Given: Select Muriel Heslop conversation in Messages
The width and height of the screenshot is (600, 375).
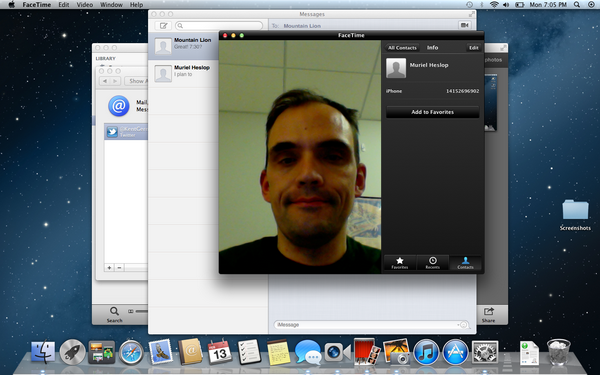Looking at the screenshot, I should tap(184, 73).
